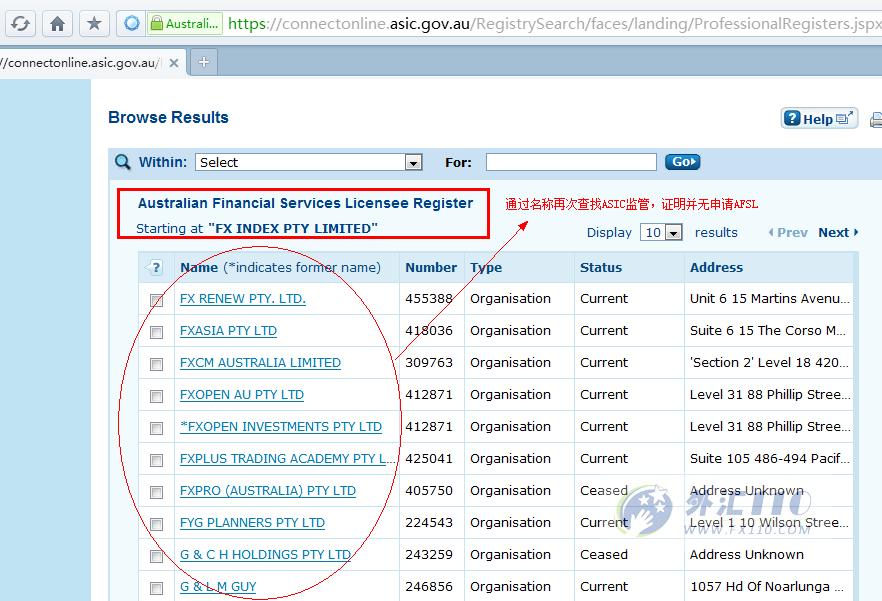Click the green padlock security badge
Viewport: 882px width, 601px height.
184,24
